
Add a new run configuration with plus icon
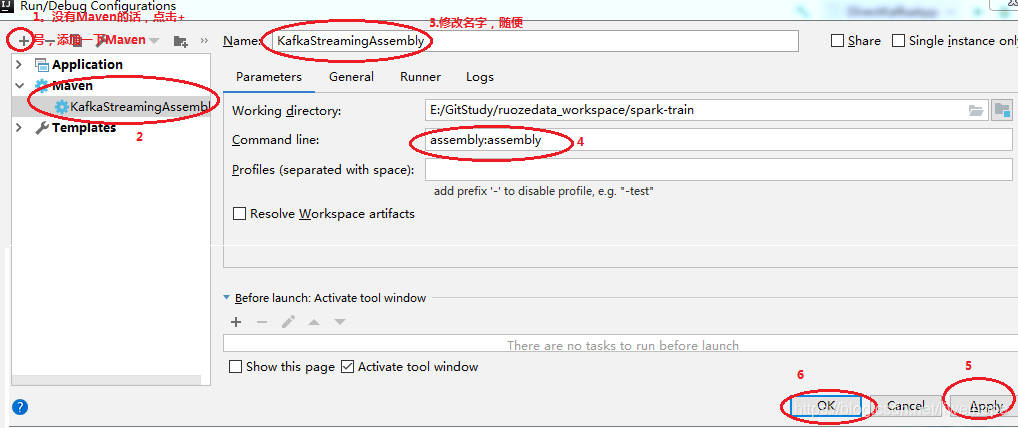23,41
